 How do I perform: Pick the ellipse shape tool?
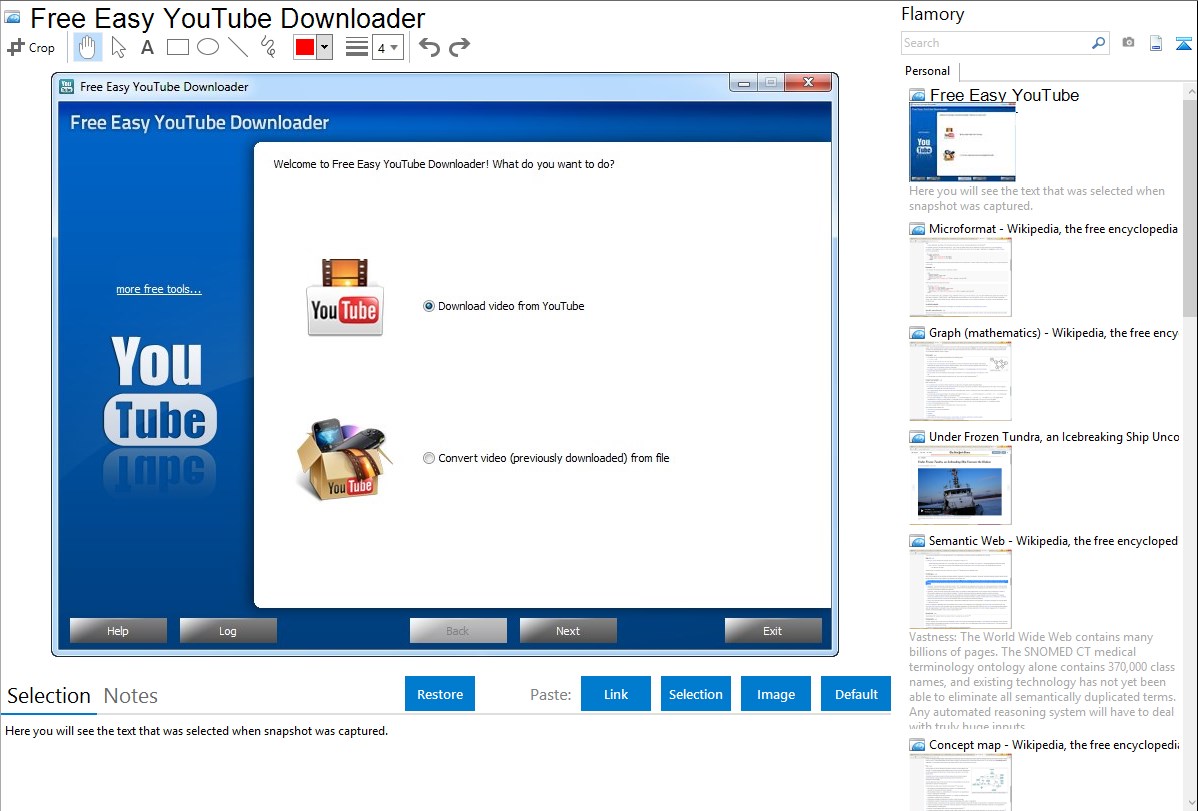pos(208,47)
